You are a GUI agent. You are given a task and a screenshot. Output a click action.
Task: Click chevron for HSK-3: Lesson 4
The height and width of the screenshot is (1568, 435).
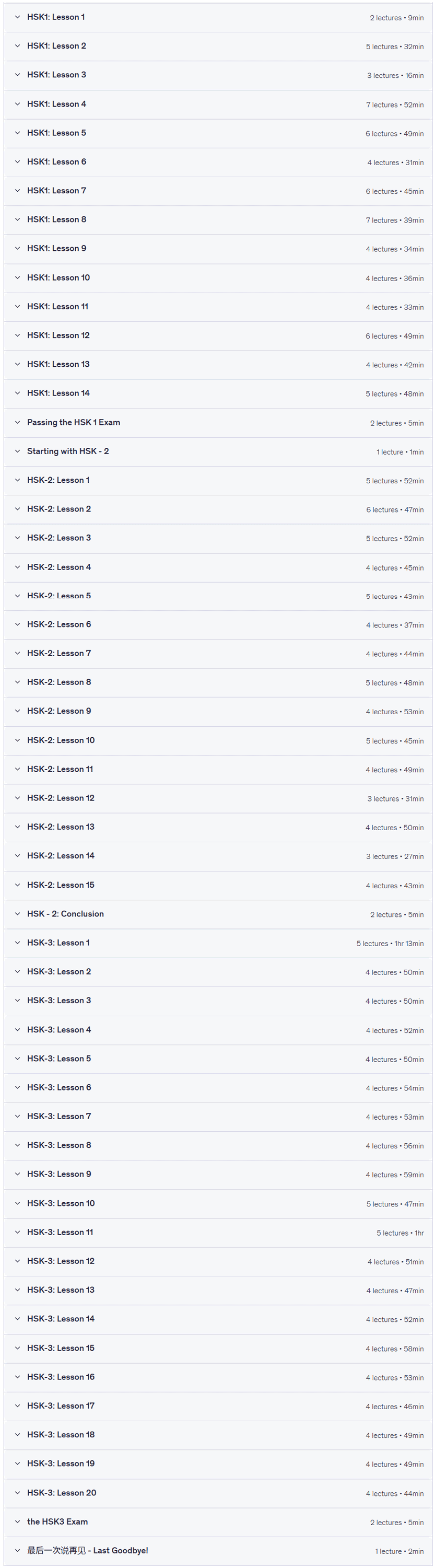coord(18,1030)
